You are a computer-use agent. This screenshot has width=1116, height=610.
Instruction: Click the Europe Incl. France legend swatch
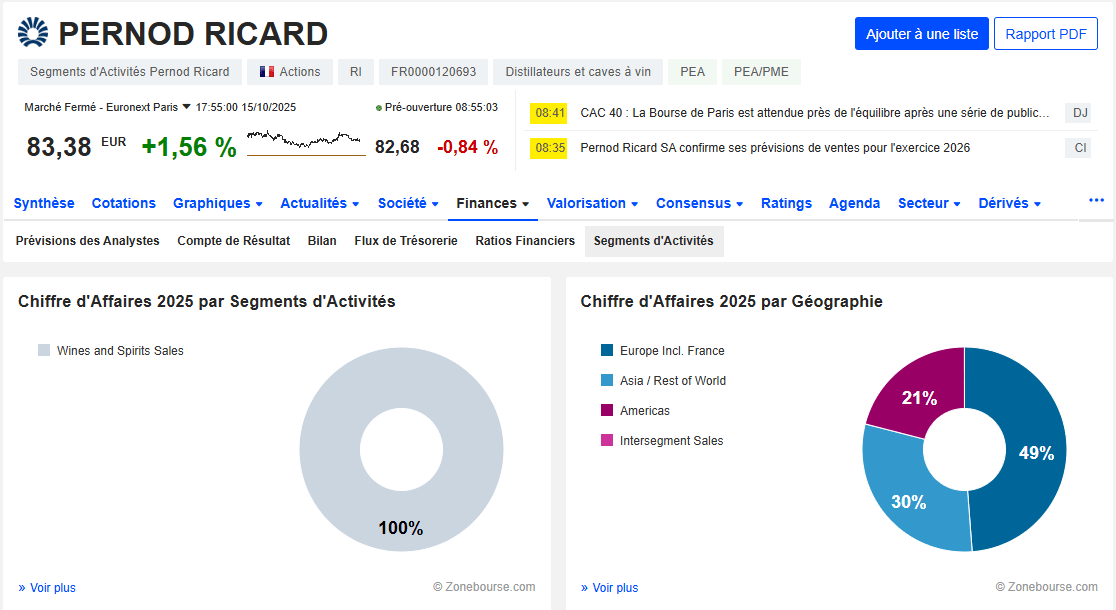pyautogui.click(x=607, y=350)
